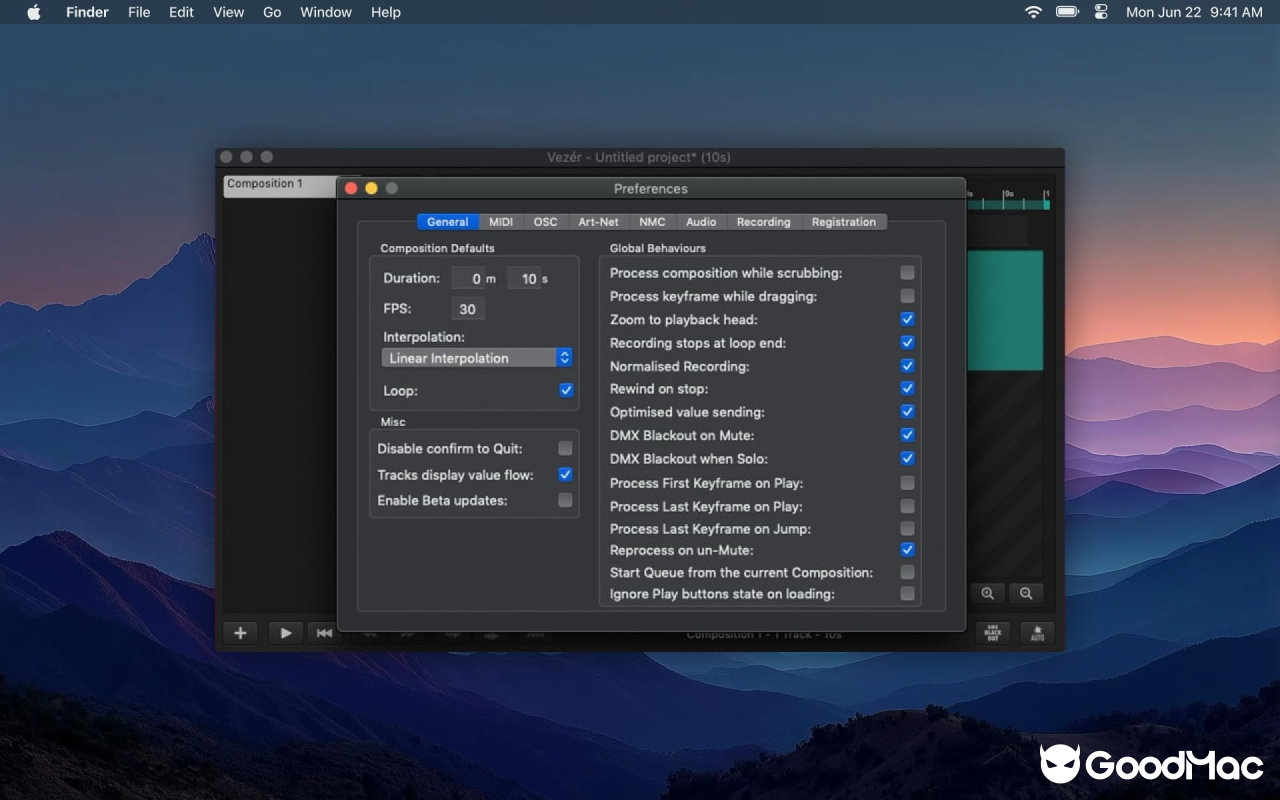Open the Wi-Fi status menu
Viewport: 1280px width, 800px height.
click(1033, 12)
